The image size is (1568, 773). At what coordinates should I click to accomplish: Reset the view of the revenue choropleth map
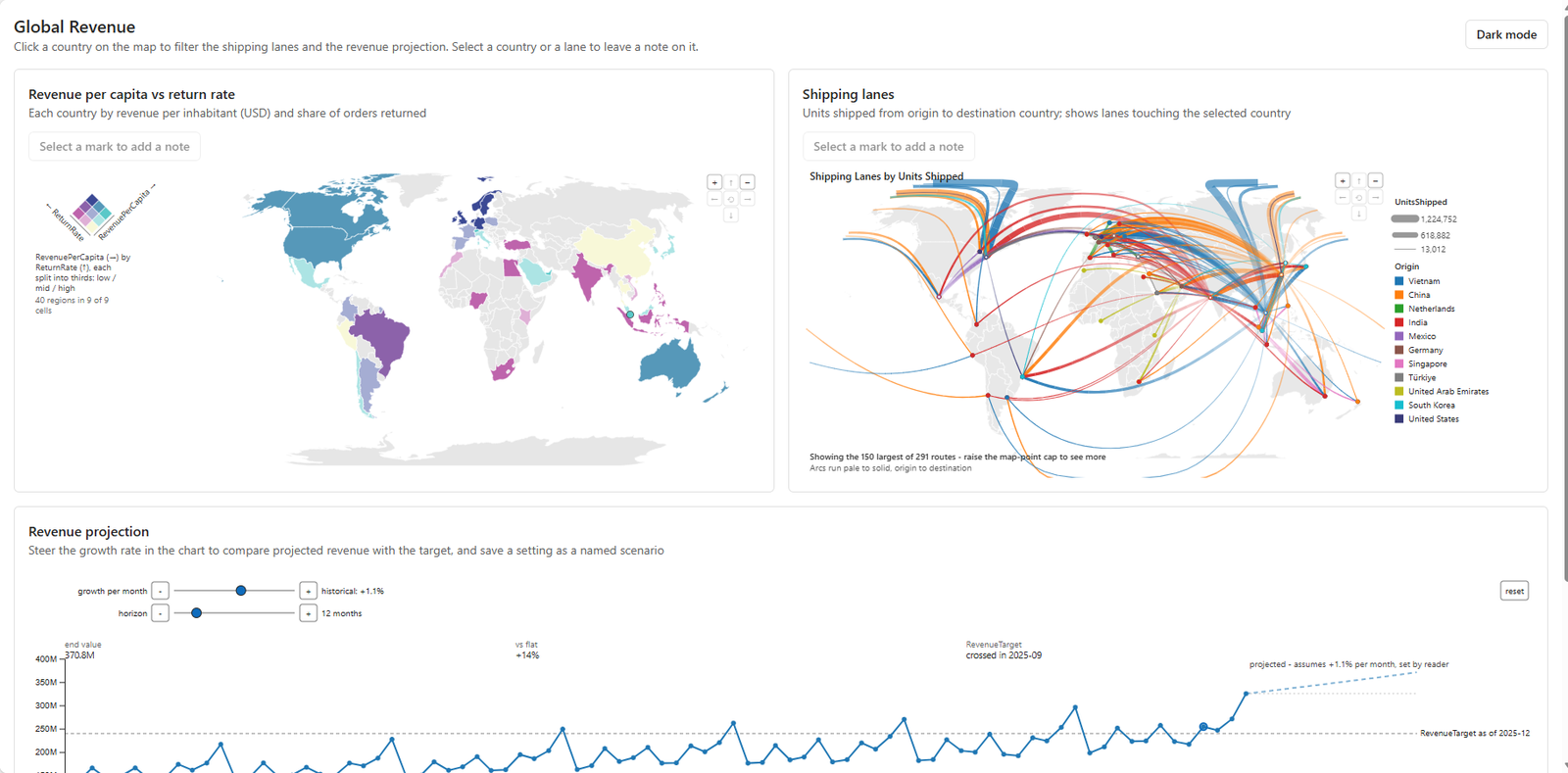click(x=731, y=199)
